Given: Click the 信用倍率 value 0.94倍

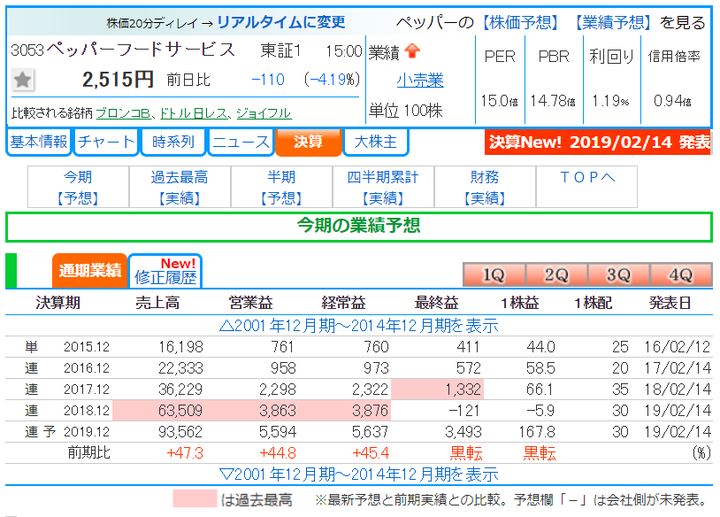Looking at the screenshot, I should [x=673, y=101].
